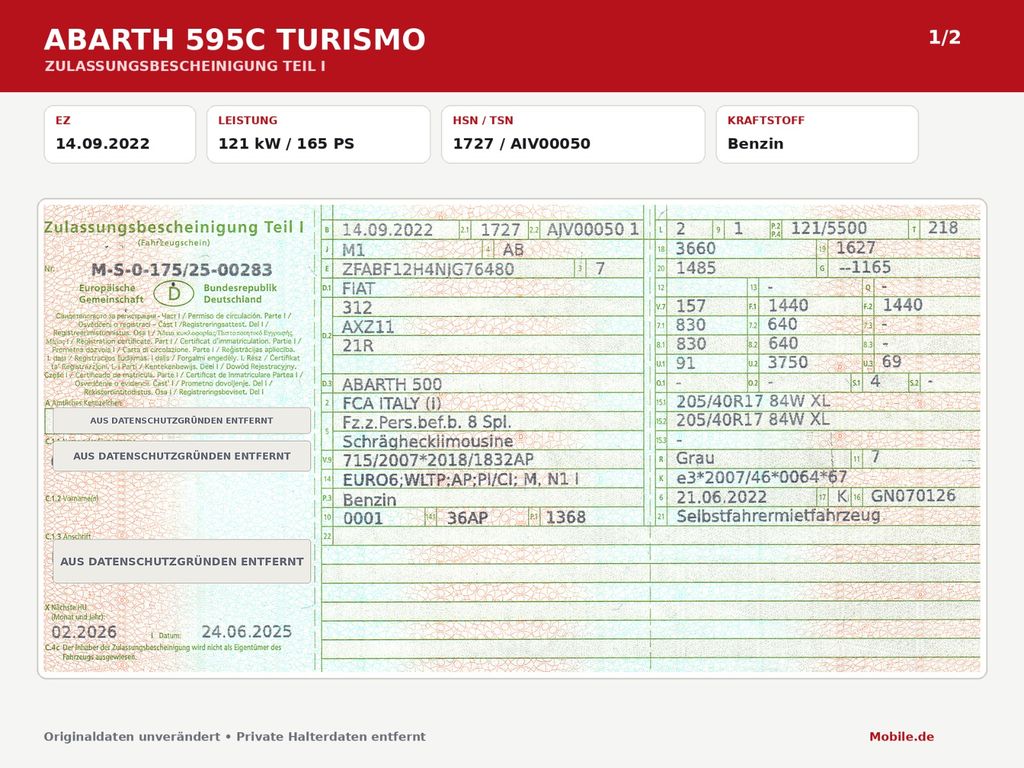Click the Grau color field
This screenshot has height=768, width=1024.
695,458
